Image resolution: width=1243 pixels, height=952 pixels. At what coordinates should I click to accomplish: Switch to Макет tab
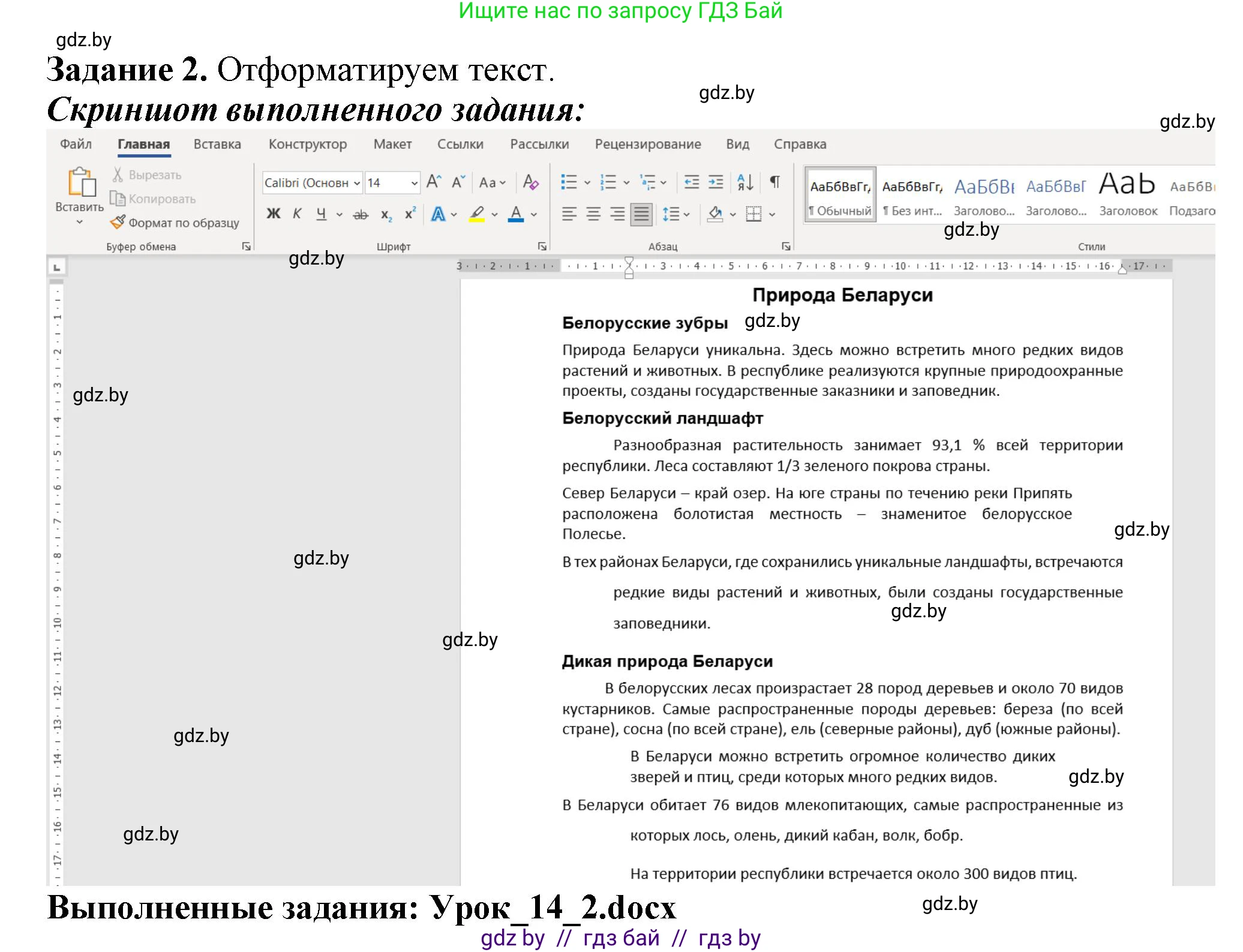[x=392, y=144]
